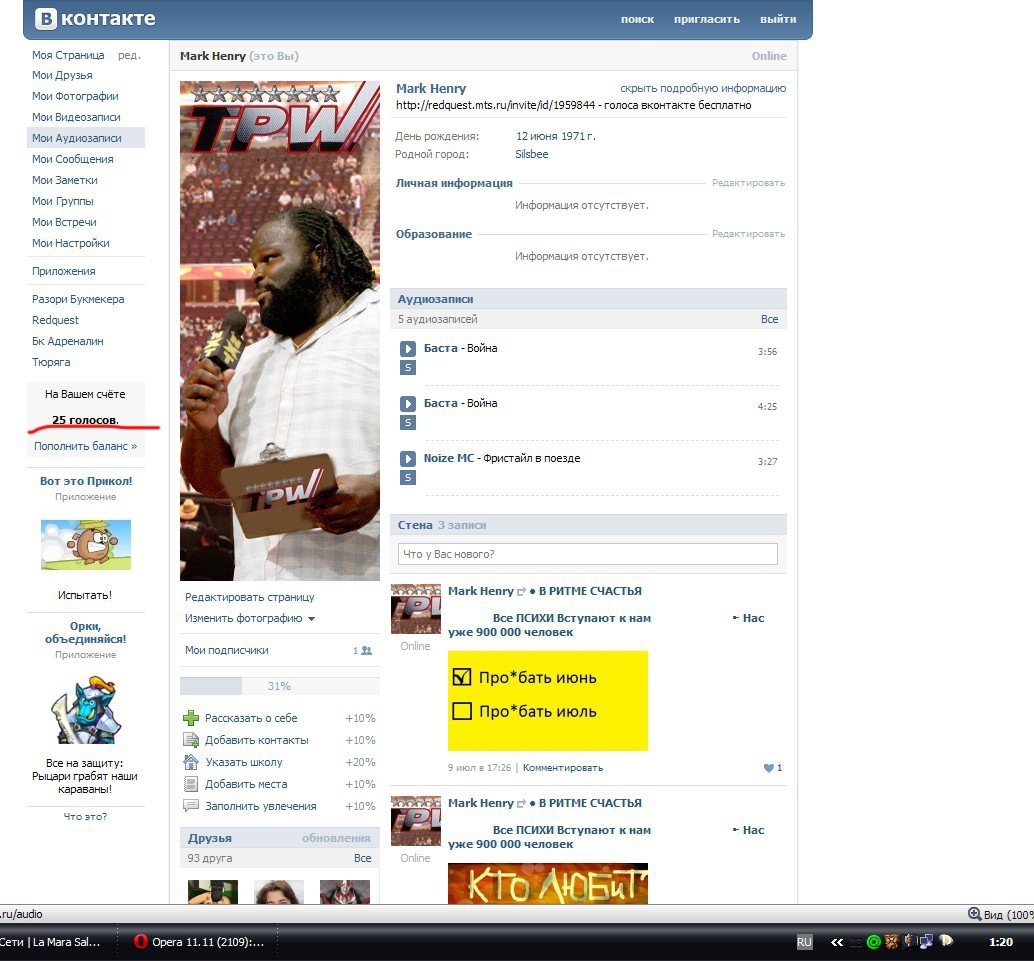This screenshot has height=961, width=1034.
Task: Click выйти in the top header
Action: pos(778,19)
